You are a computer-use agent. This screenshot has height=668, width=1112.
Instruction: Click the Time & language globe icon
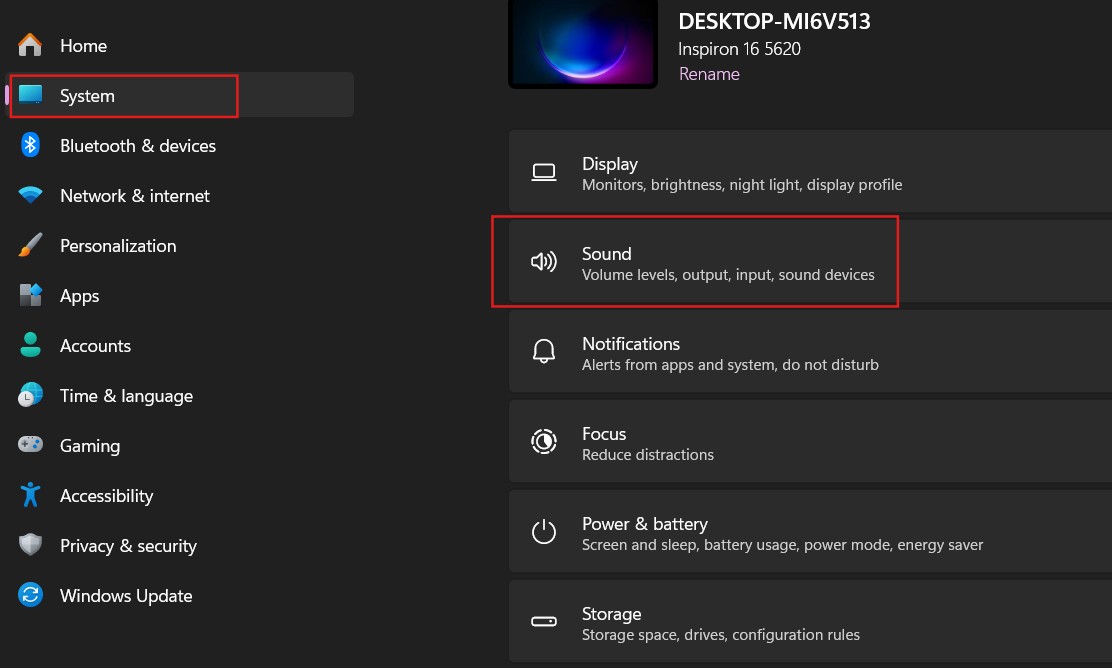point(30,395)
